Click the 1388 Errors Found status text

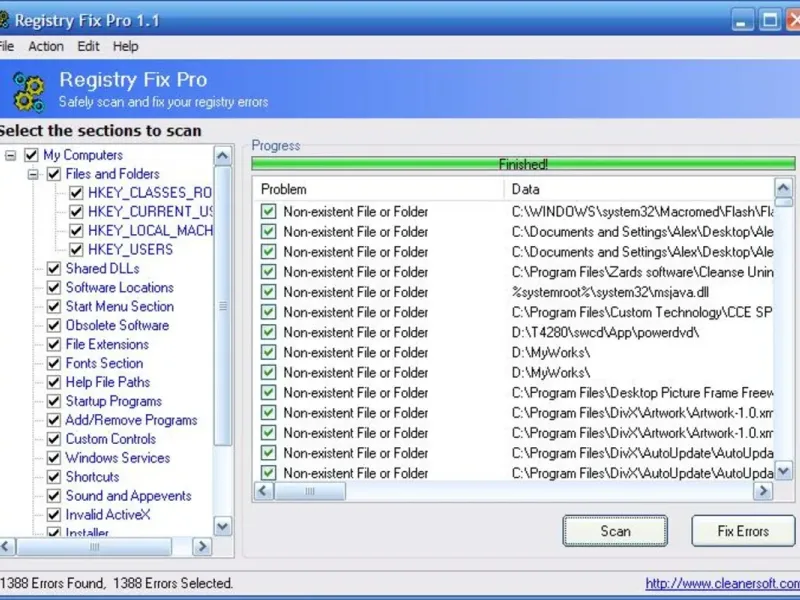[53, 583]
